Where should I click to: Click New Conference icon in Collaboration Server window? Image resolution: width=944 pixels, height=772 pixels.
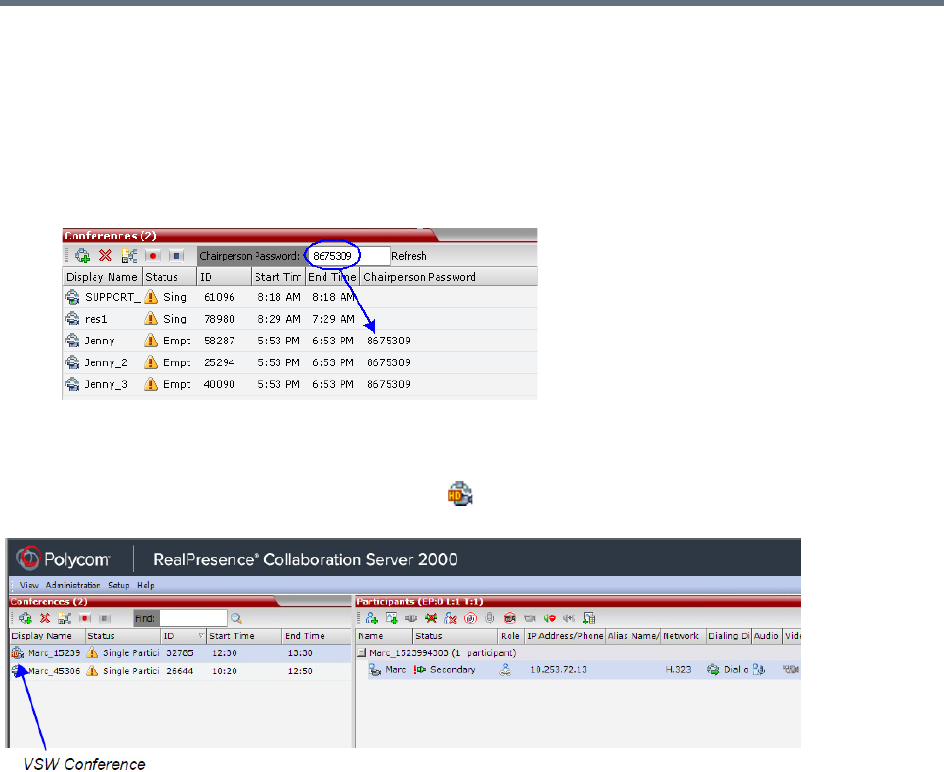pyautogui.click(x=25, y=618)
